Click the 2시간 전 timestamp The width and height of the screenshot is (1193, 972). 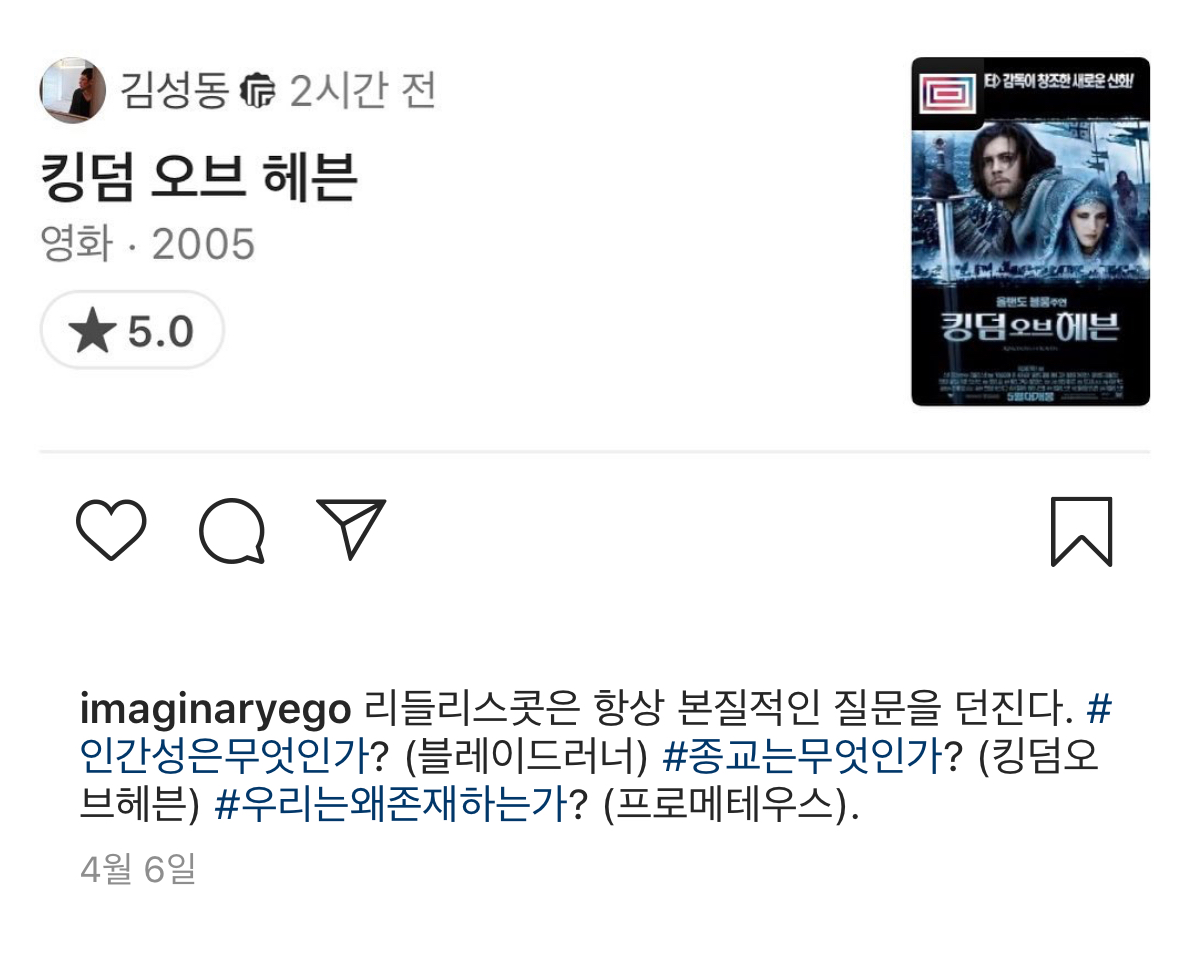363,91
